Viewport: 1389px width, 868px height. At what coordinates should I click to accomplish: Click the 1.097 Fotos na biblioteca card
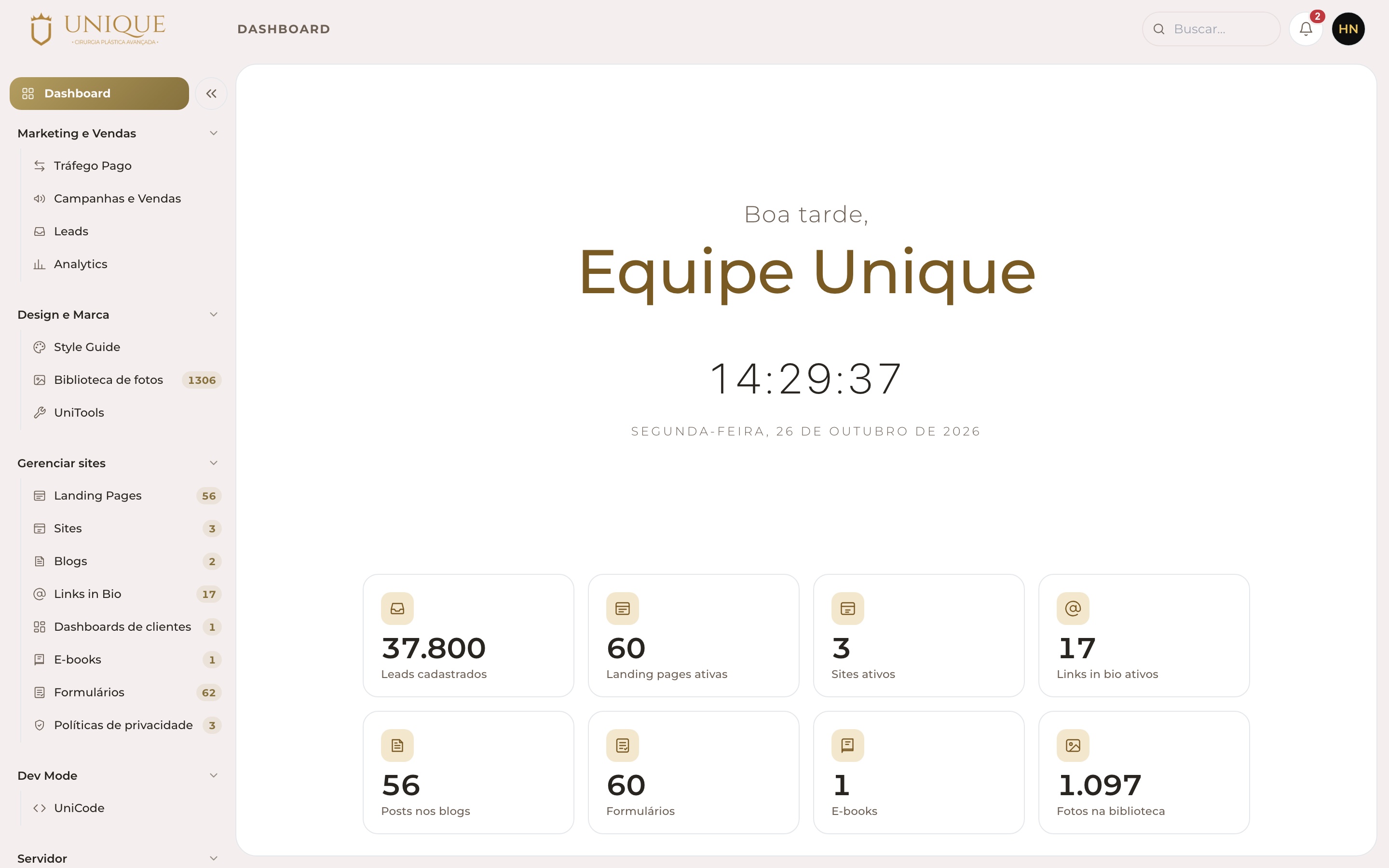[x=1144, y=773]
